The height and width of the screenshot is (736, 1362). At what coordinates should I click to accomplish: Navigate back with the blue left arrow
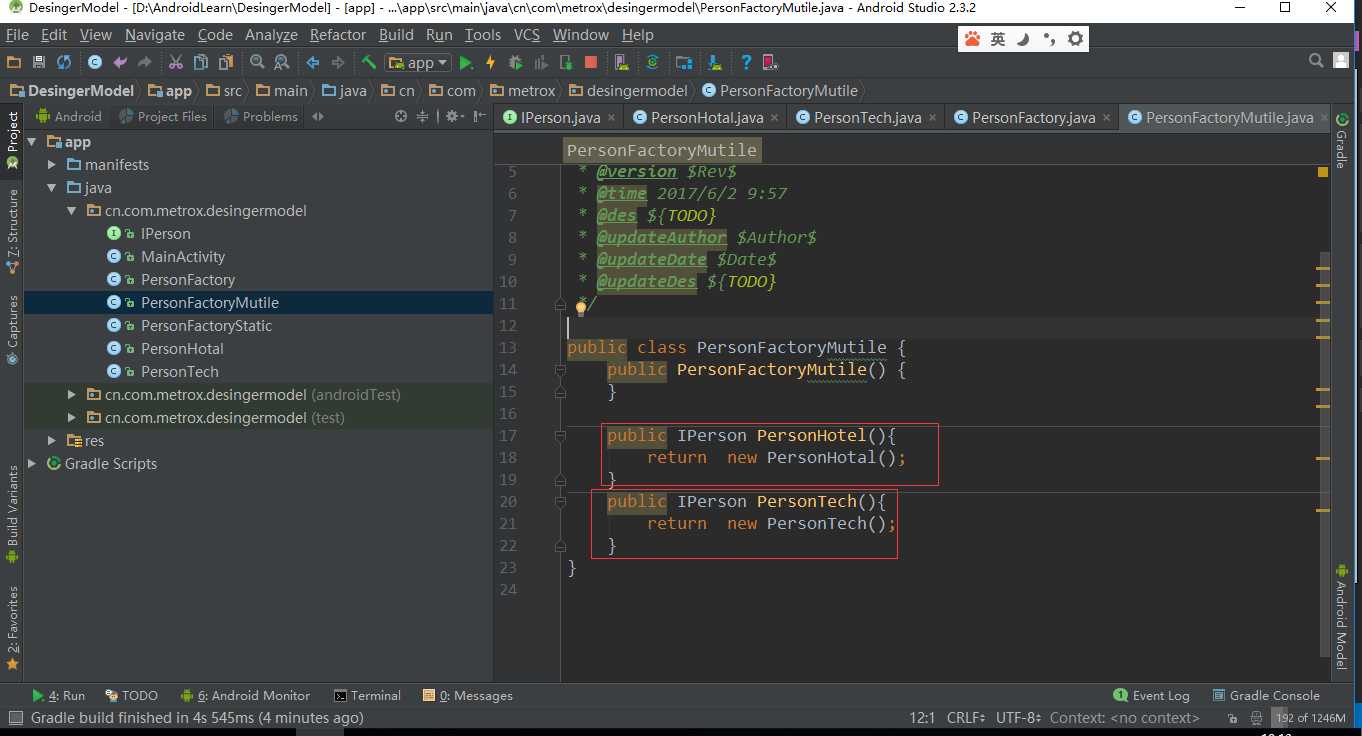pyautogui.click(x=313, y=62)
